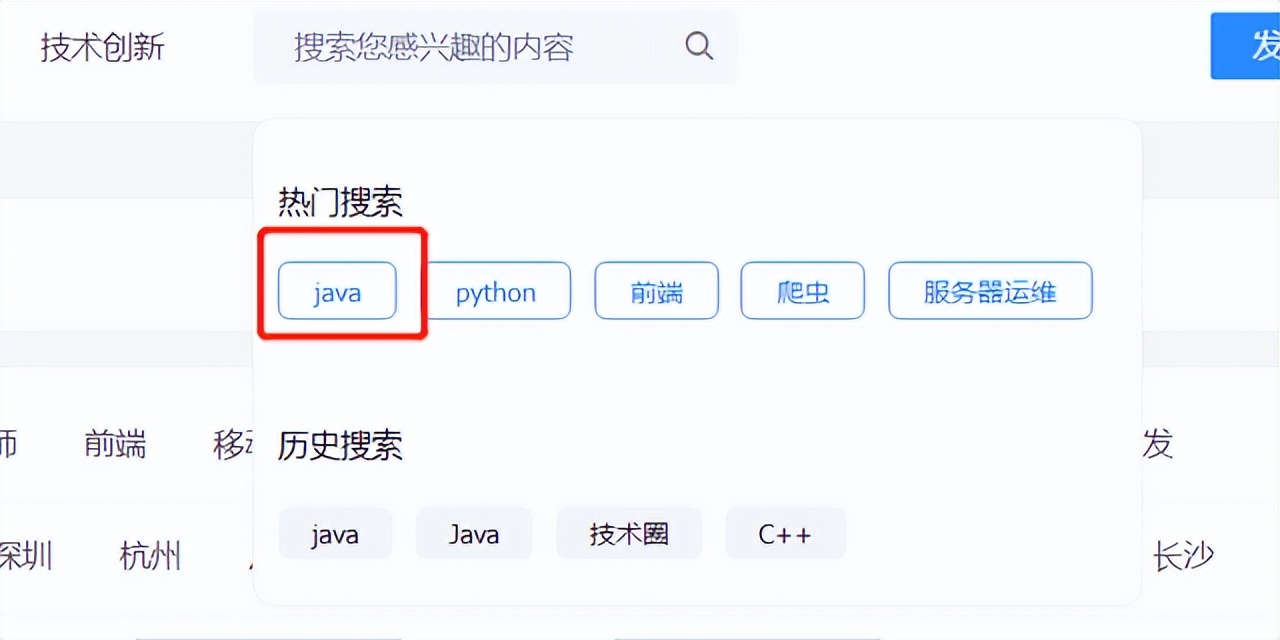Click the search input field
Image resolution: width=1280 pixels, height=640 pixels.
(x=450, y=46)
